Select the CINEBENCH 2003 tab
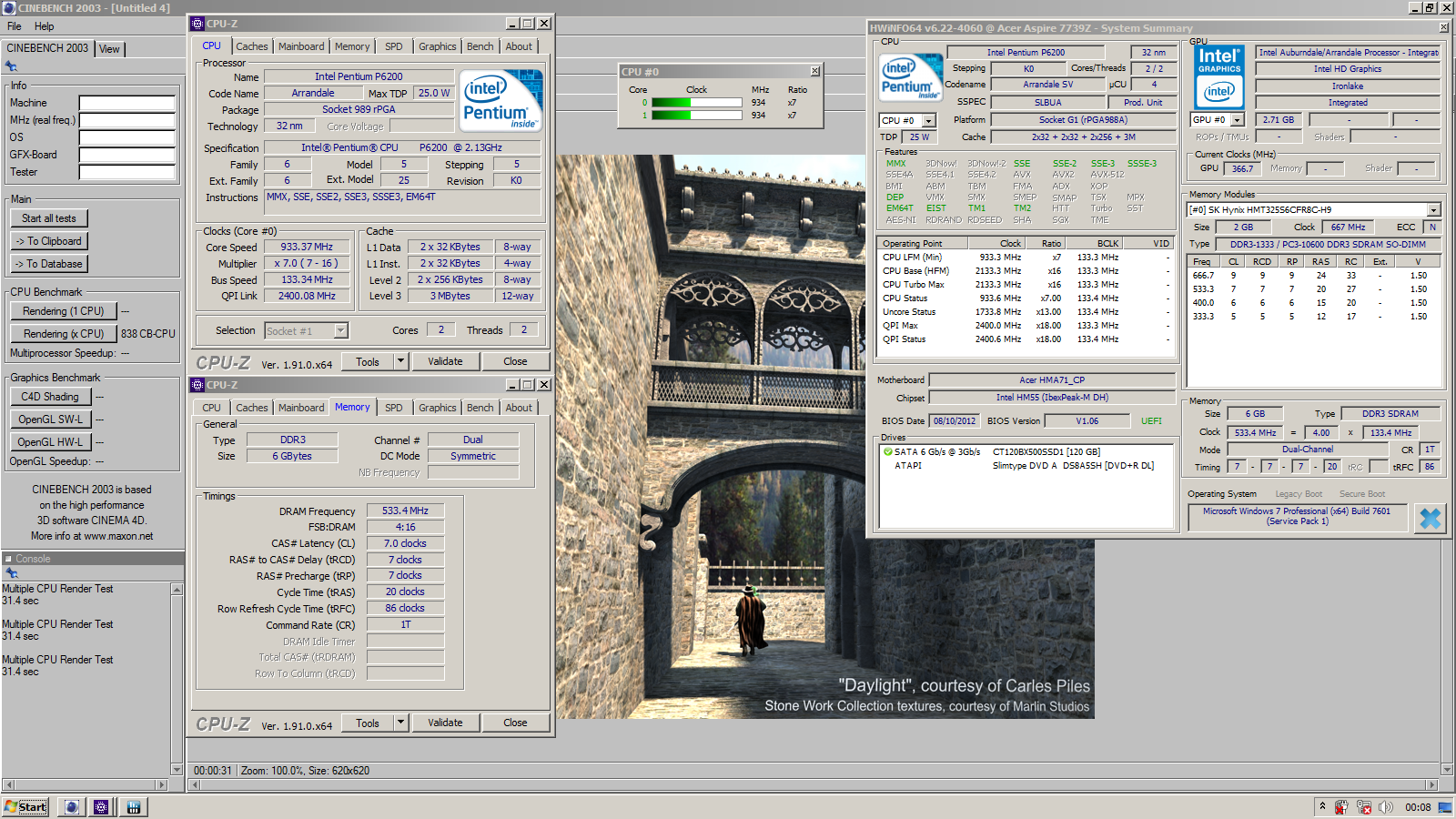The height and width of the screenshot is (819, 1456). (47, 48)
